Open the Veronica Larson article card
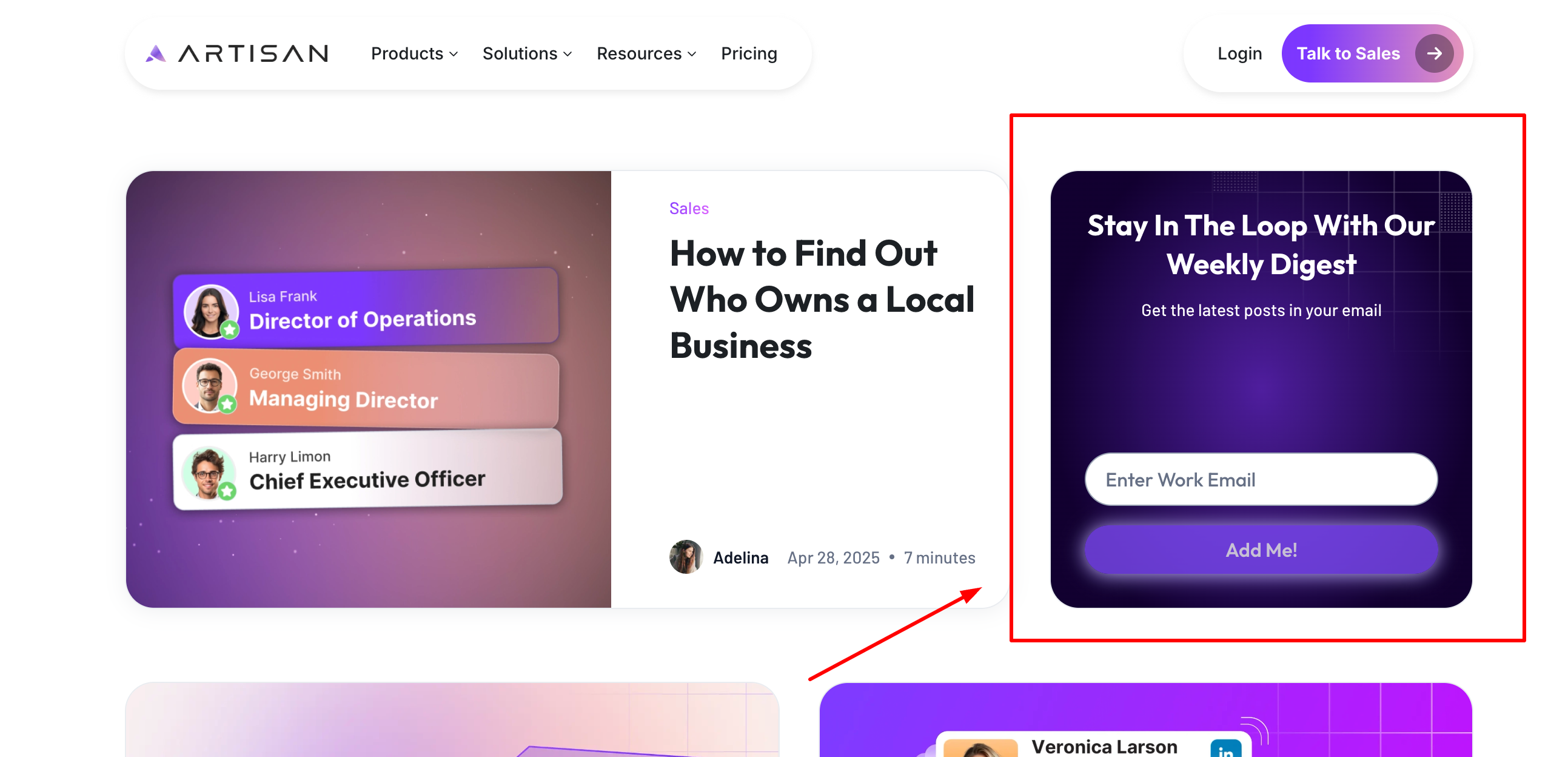Image resolution: width=1568 pixels, height=757 pixels. [1145, 720]
